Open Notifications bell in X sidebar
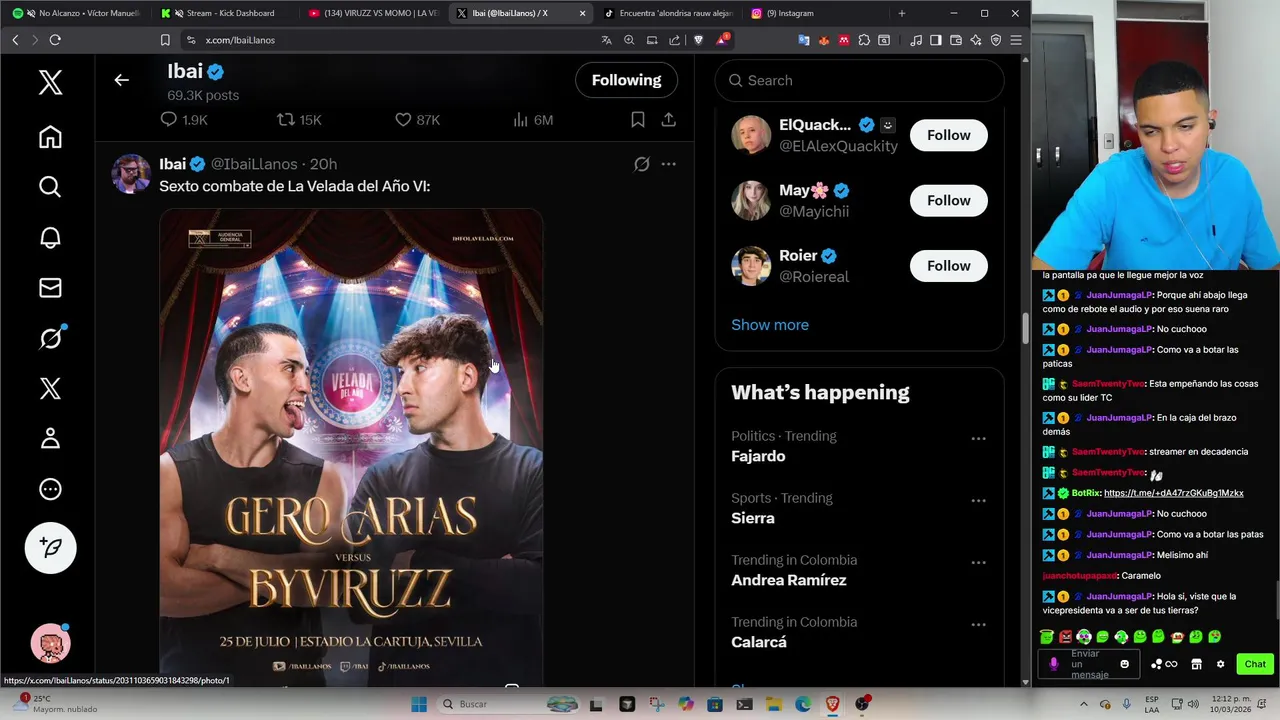The width and height of the screenshot is (1280, 720). tap(50, 238)
